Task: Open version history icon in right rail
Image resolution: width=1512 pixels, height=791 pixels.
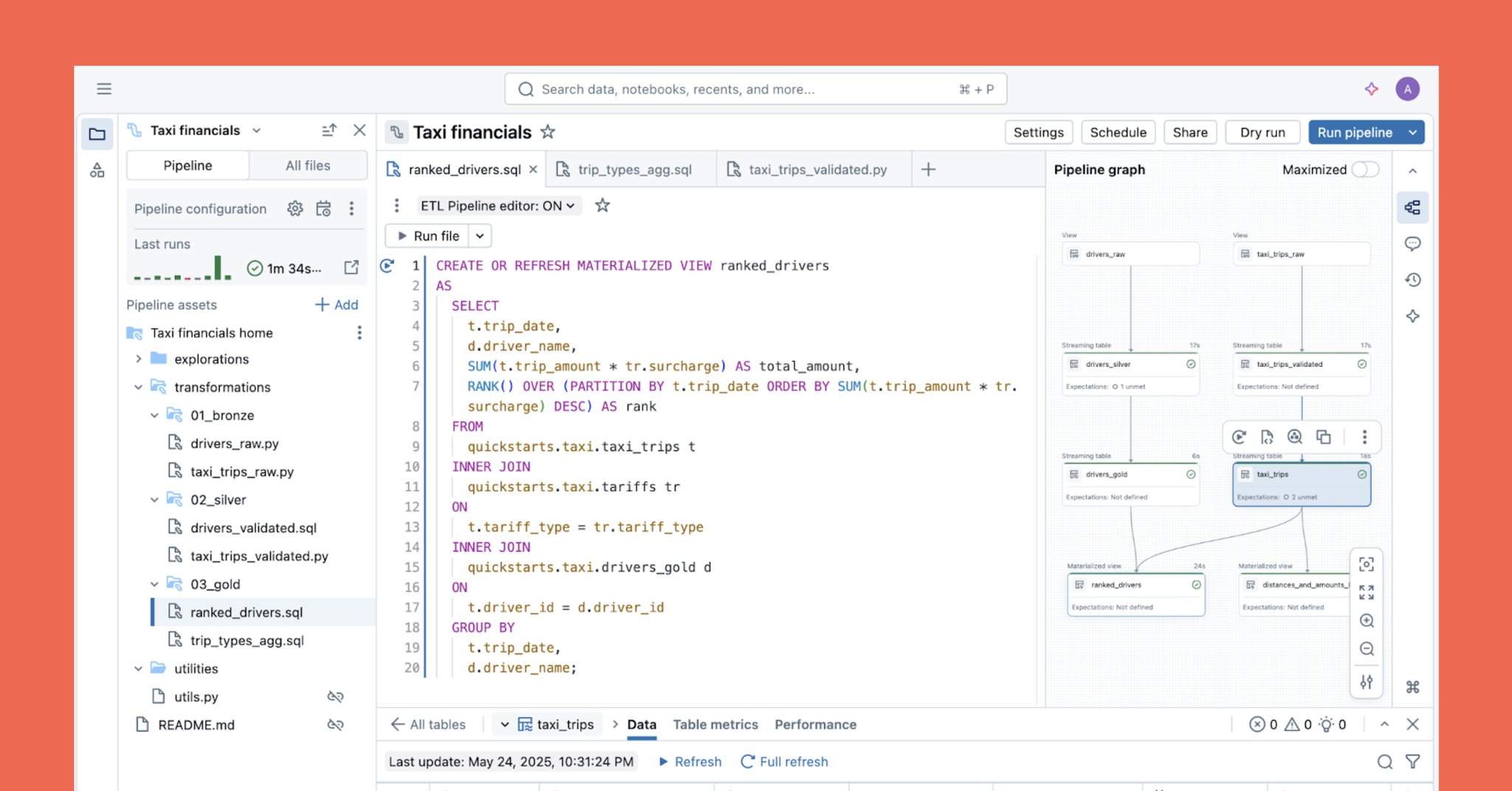Action: pos(1412,280)
